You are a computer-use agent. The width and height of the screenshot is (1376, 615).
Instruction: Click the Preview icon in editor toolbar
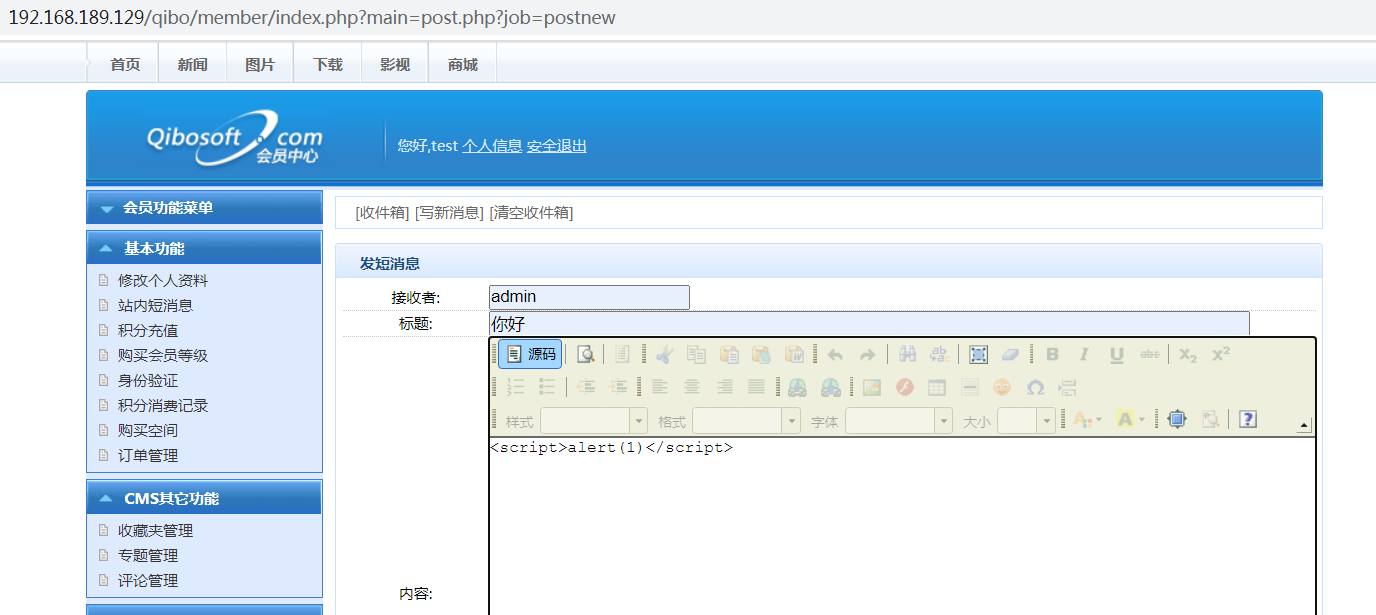tap(586, 354)
